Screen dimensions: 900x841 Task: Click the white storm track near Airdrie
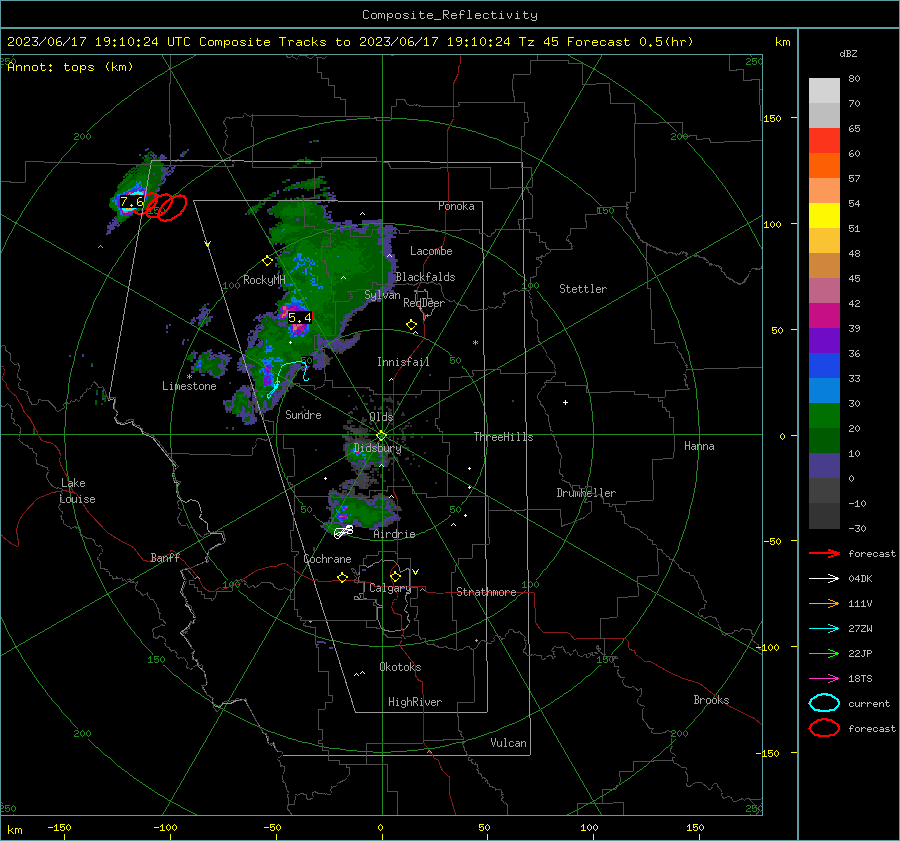click(343, 532)
